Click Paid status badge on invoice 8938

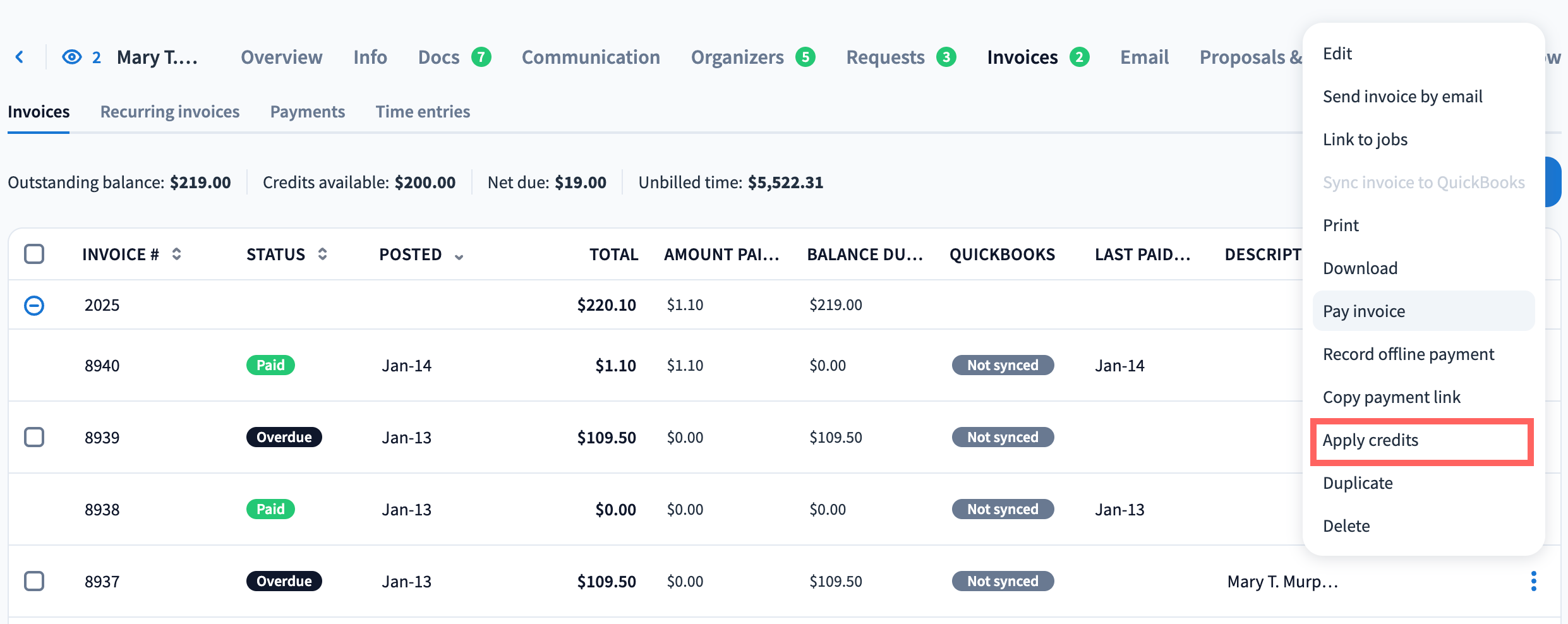coord(270,509)
